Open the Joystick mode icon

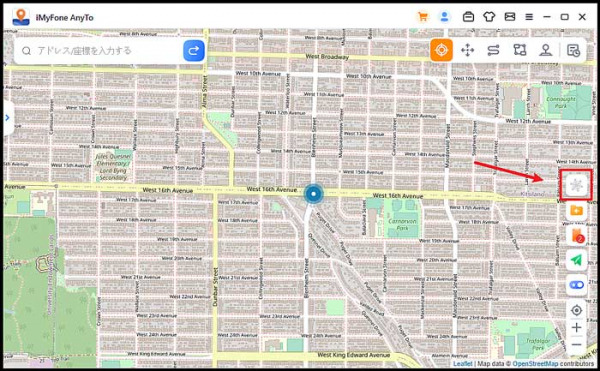546,50
